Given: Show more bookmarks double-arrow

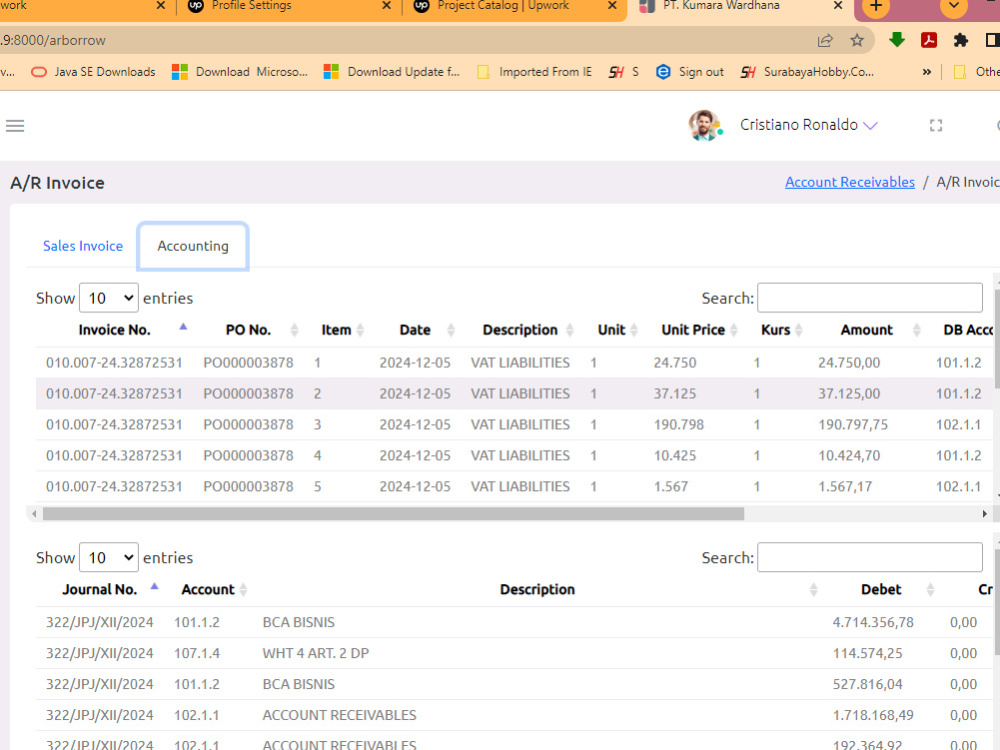Looking at the screenshot, I should [x=927, y=72].
